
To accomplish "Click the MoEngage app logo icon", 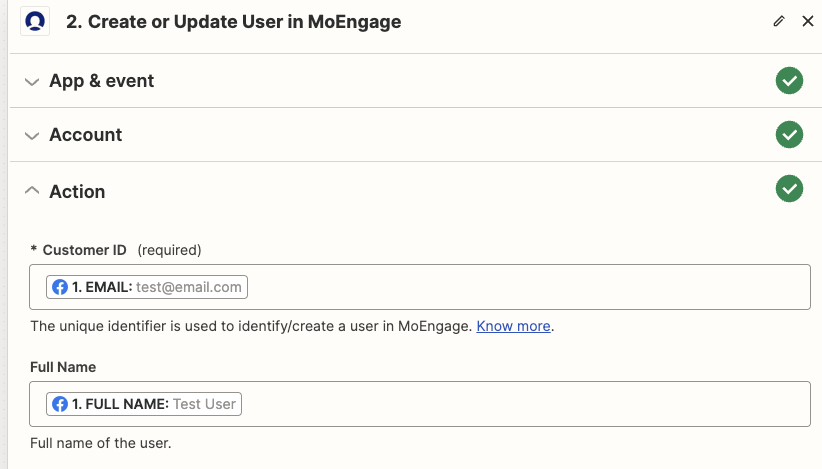I will pyautogui.click(x=35, y=21).
